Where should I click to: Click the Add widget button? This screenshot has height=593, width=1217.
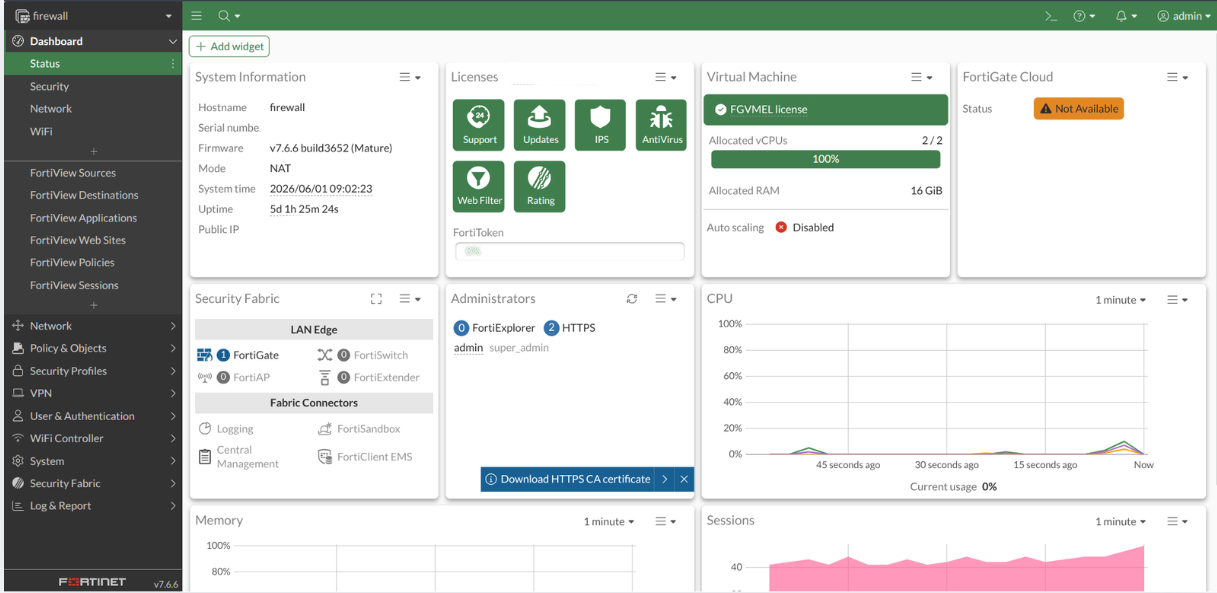point(230,47)
